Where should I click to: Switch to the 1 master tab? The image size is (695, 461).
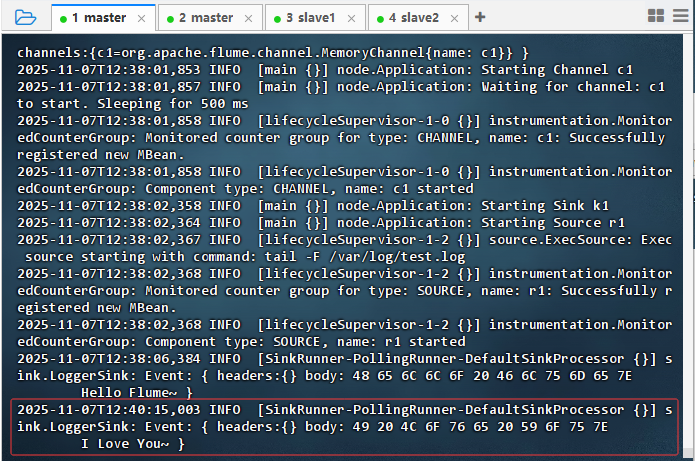coord(103,18)
